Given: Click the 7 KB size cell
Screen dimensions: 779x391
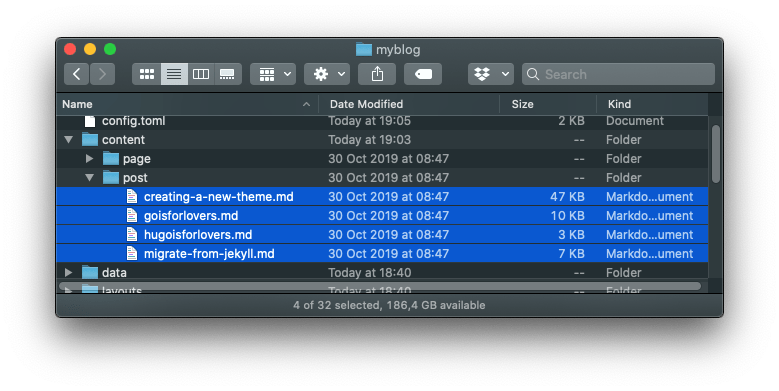Looking at the screenshot, I should pos(571,253).
